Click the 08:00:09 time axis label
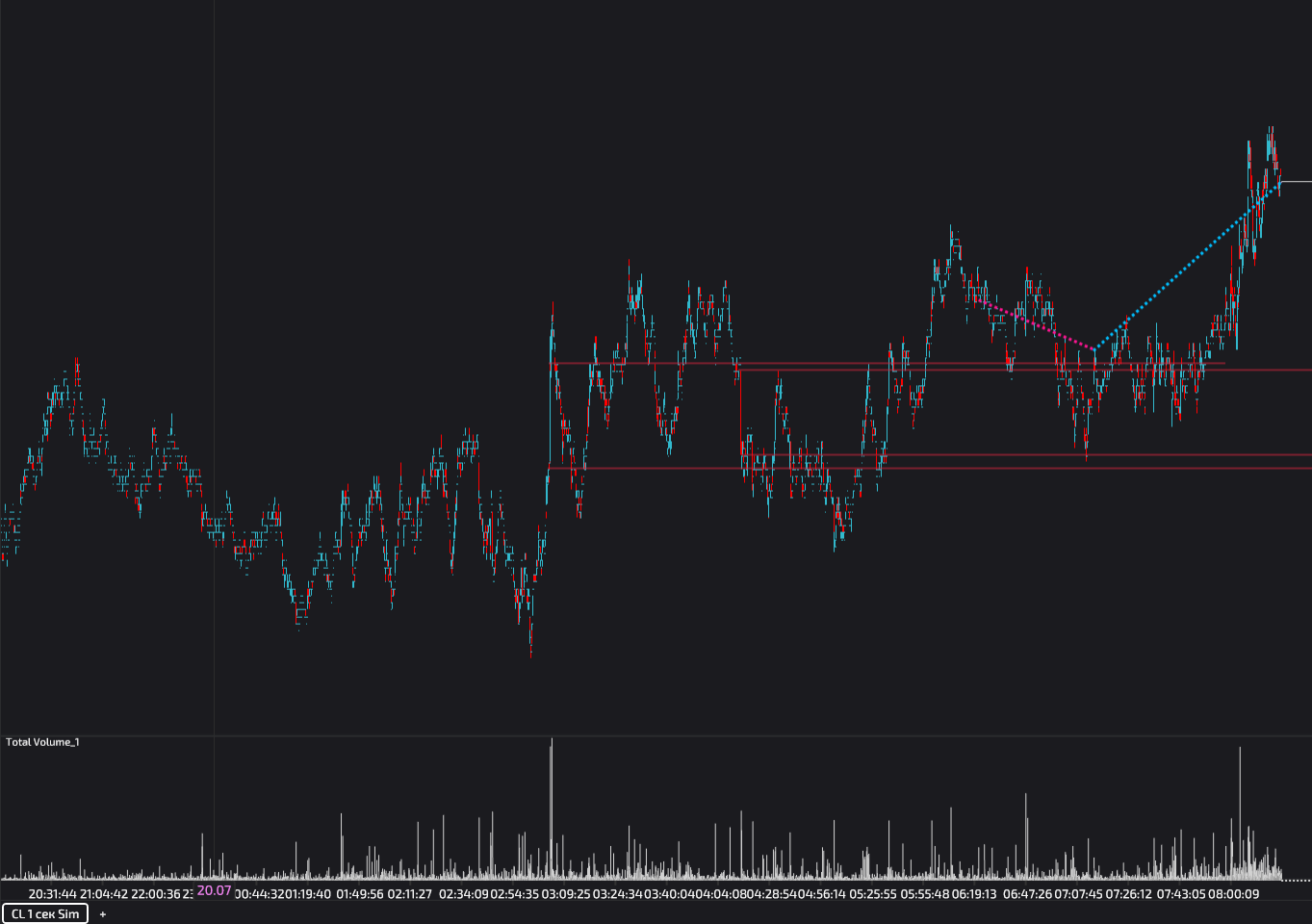1312x924 pixels. tap(1233, 893)
